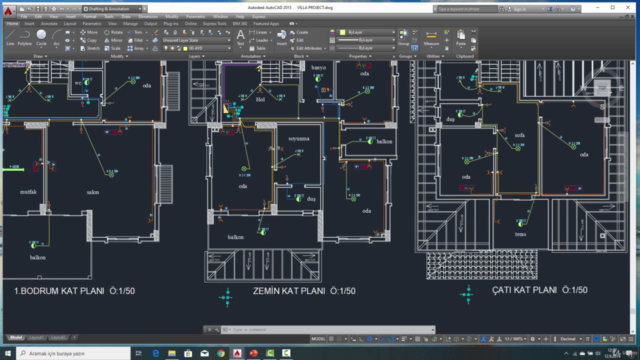Open the Decimal units dropdown in status bar

pyautogui.click(x=571, y=339)
